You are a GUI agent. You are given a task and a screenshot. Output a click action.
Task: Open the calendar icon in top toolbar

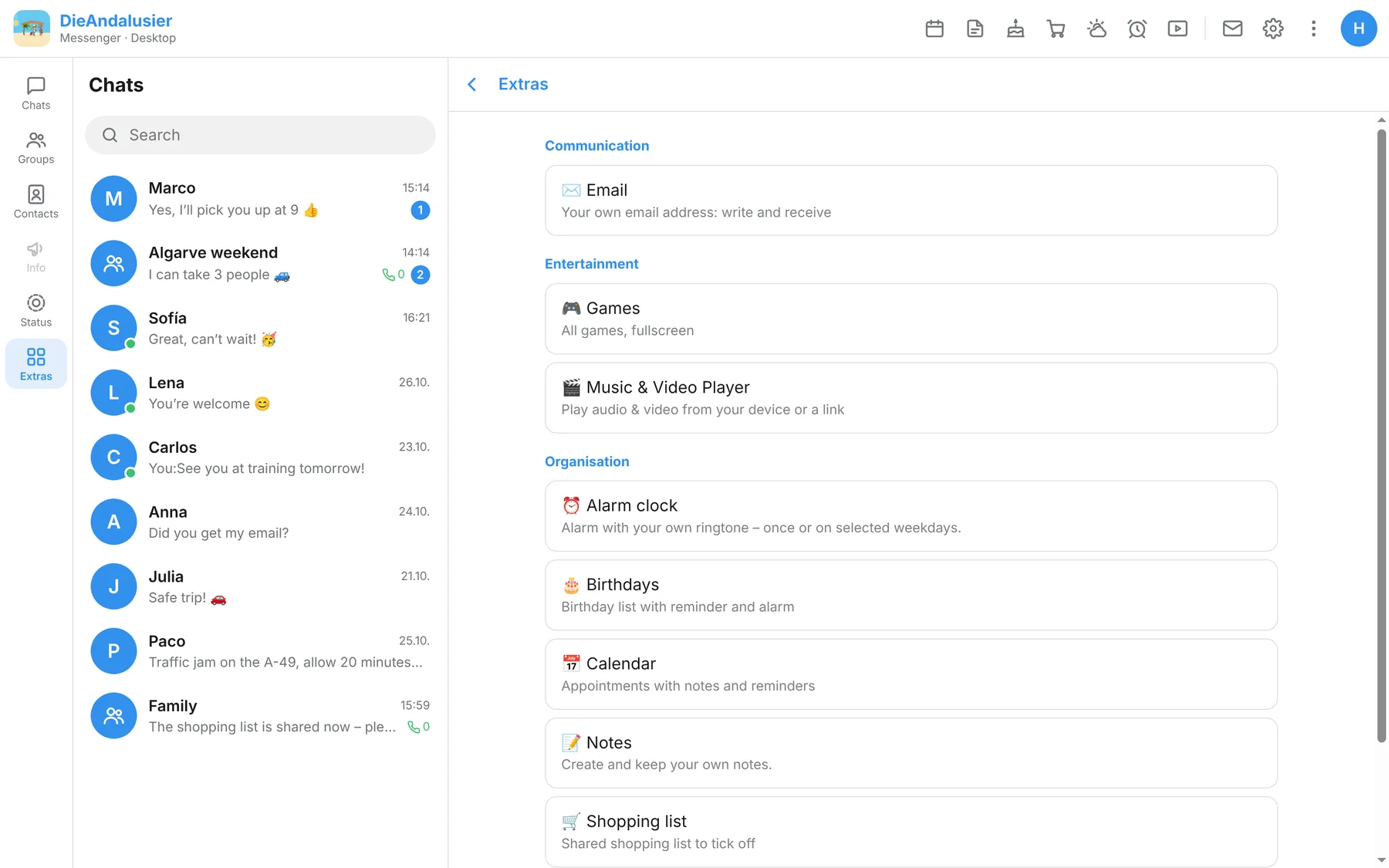coord(934,29)
